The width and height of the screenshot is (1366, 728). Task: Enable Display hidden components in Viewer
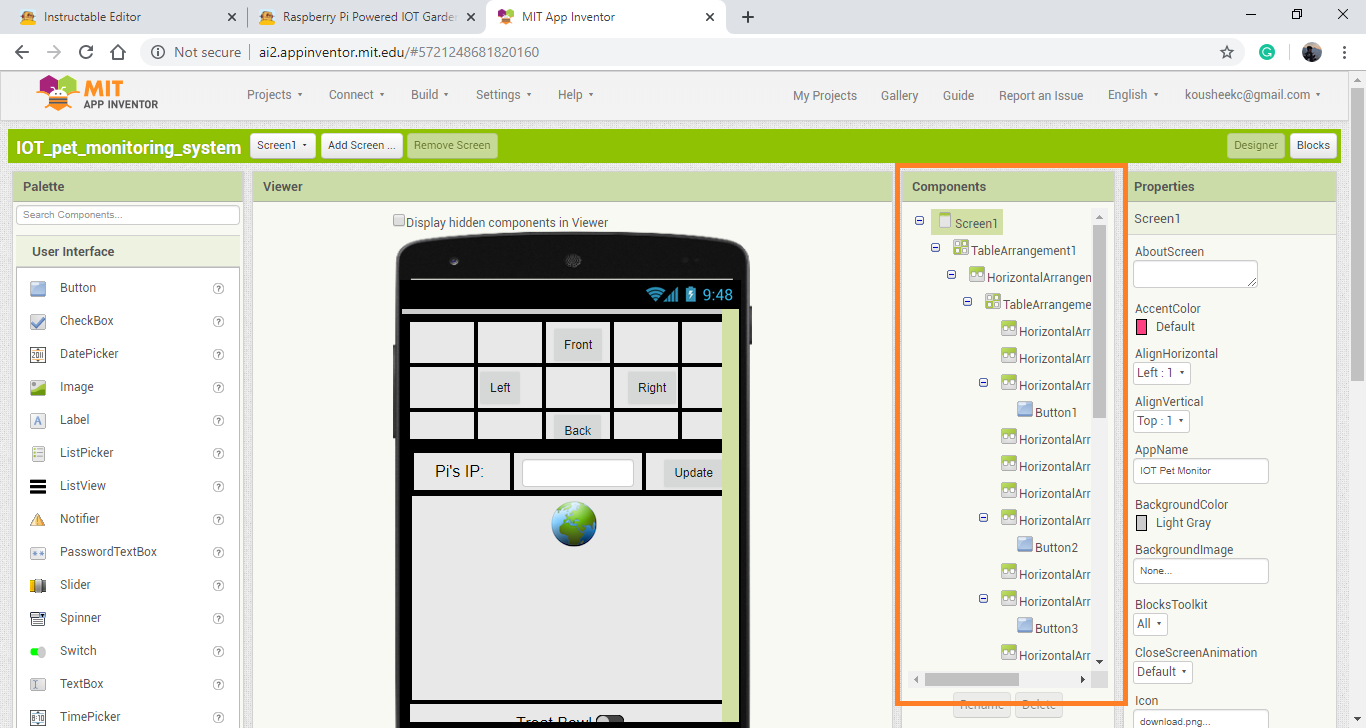pyautogui.click(x=399, y=221)
